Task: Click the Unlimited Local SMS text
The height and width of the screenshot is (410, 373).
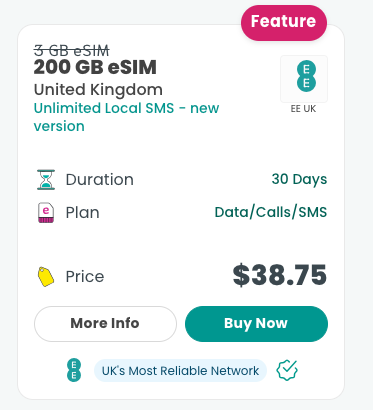Action: [x=126, y=117]
